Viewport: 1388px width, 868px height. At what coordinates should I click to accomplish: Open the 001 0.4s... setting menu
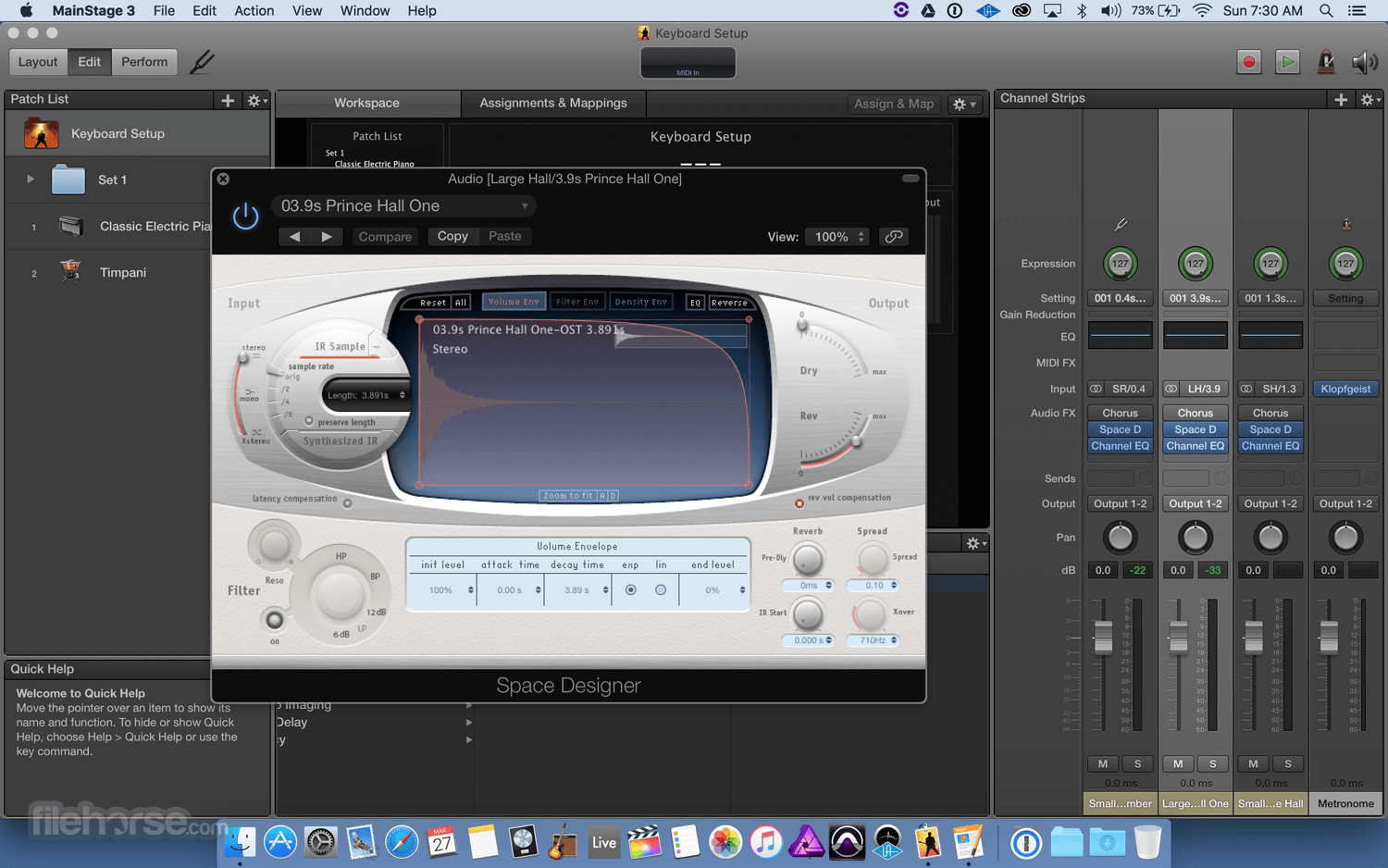[1120, 298]
